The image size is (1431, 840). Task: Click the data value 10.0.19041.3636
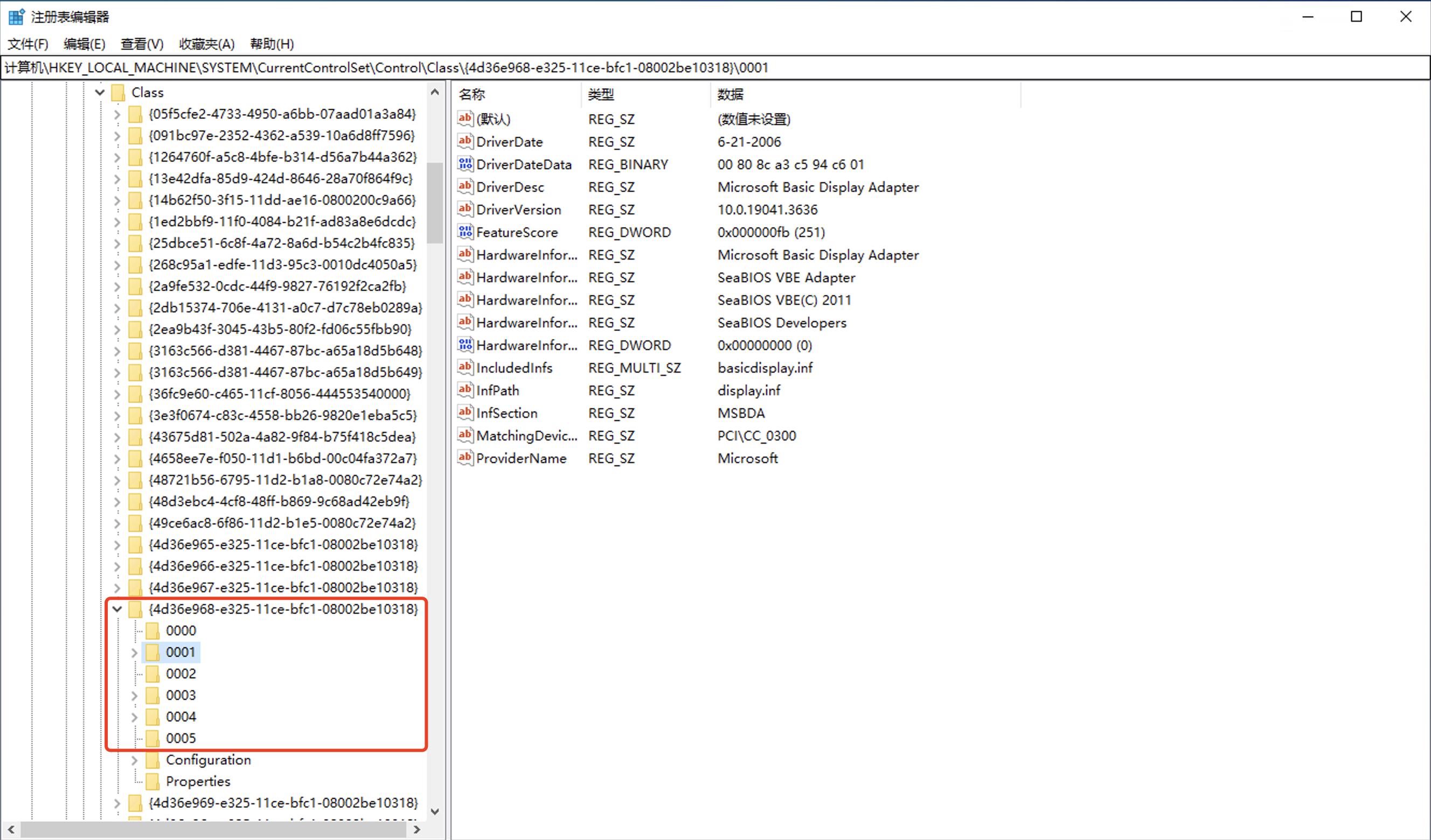pyautogui.click(x=767, y=209)
